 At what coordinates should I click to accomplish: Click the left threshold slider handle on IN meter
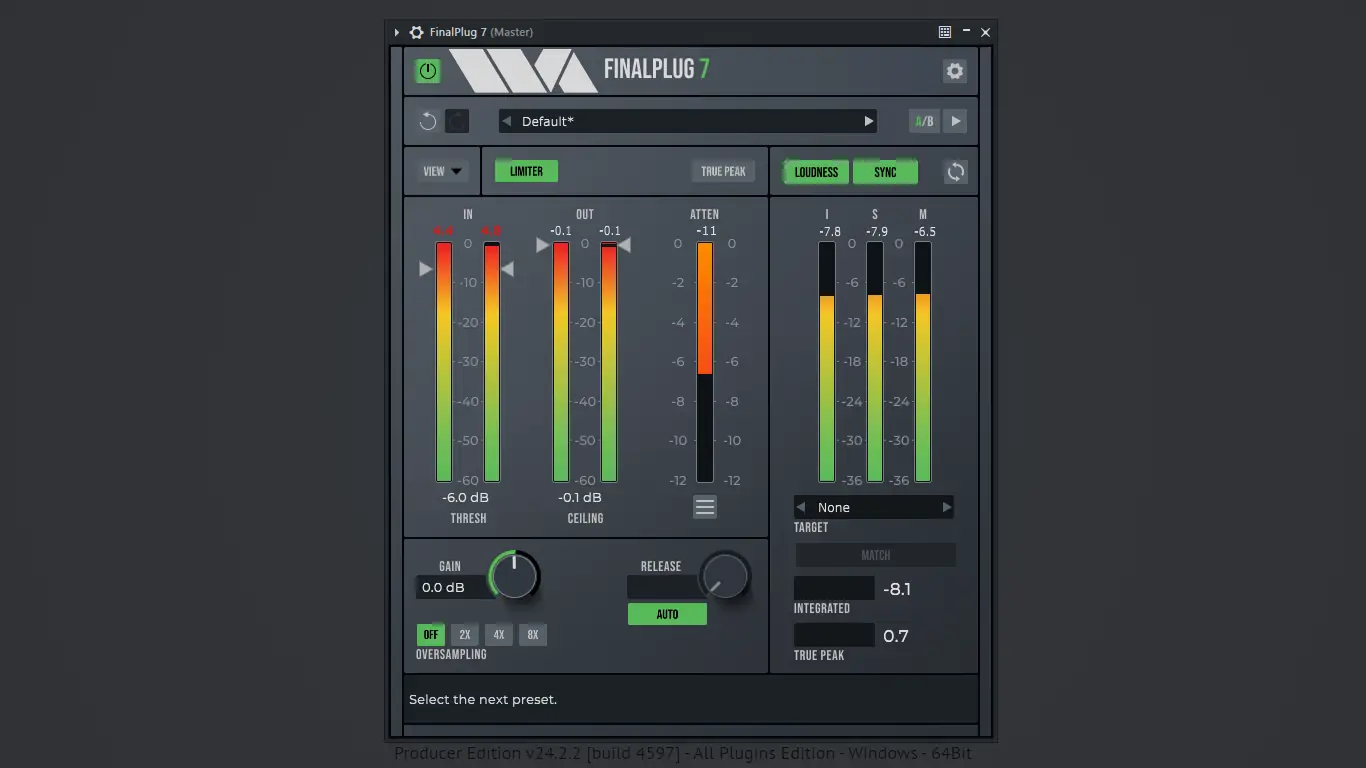pyautogui.click(x=426, y=269)
